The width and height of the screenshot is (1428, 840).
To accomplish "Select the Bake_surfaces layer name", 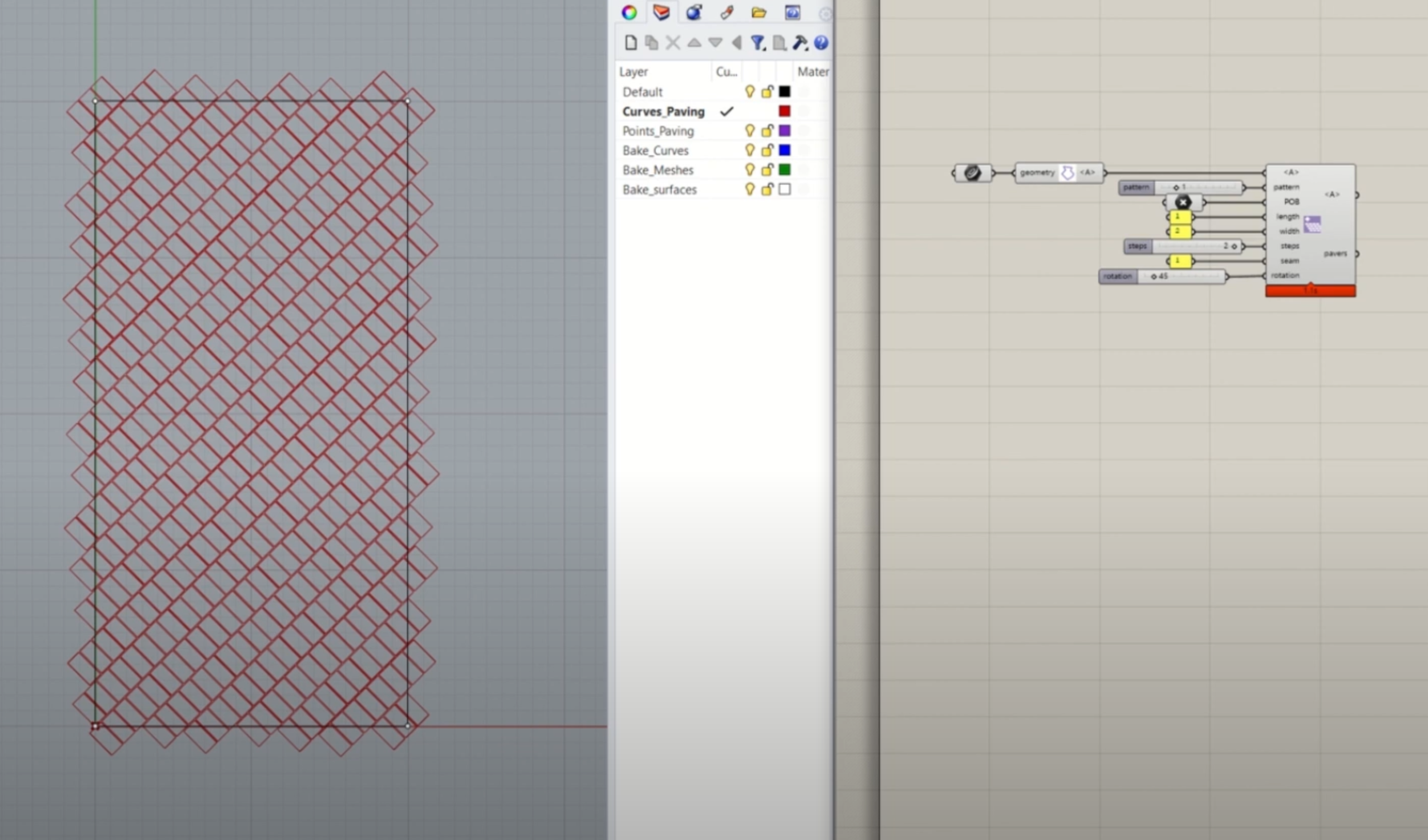I will (659, 190).
